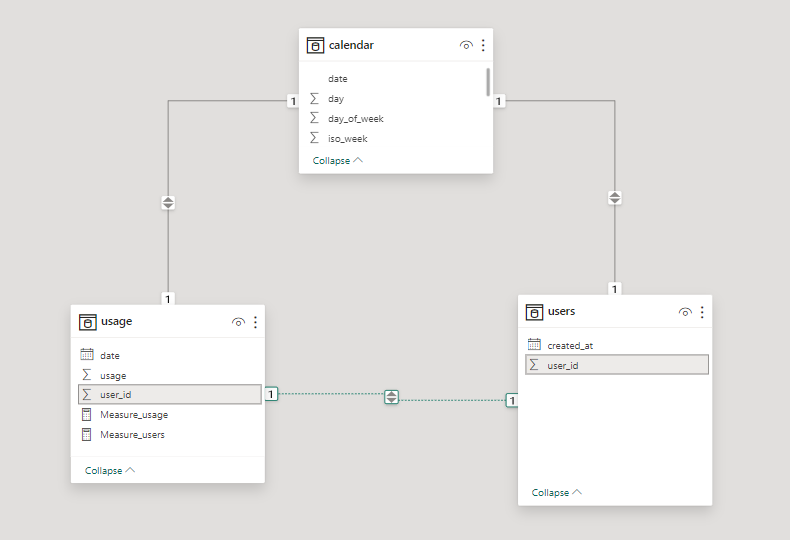Click calculator icon beside Measure_users
The width and height of the screenshot is (790, 540).
coord(87,434)
